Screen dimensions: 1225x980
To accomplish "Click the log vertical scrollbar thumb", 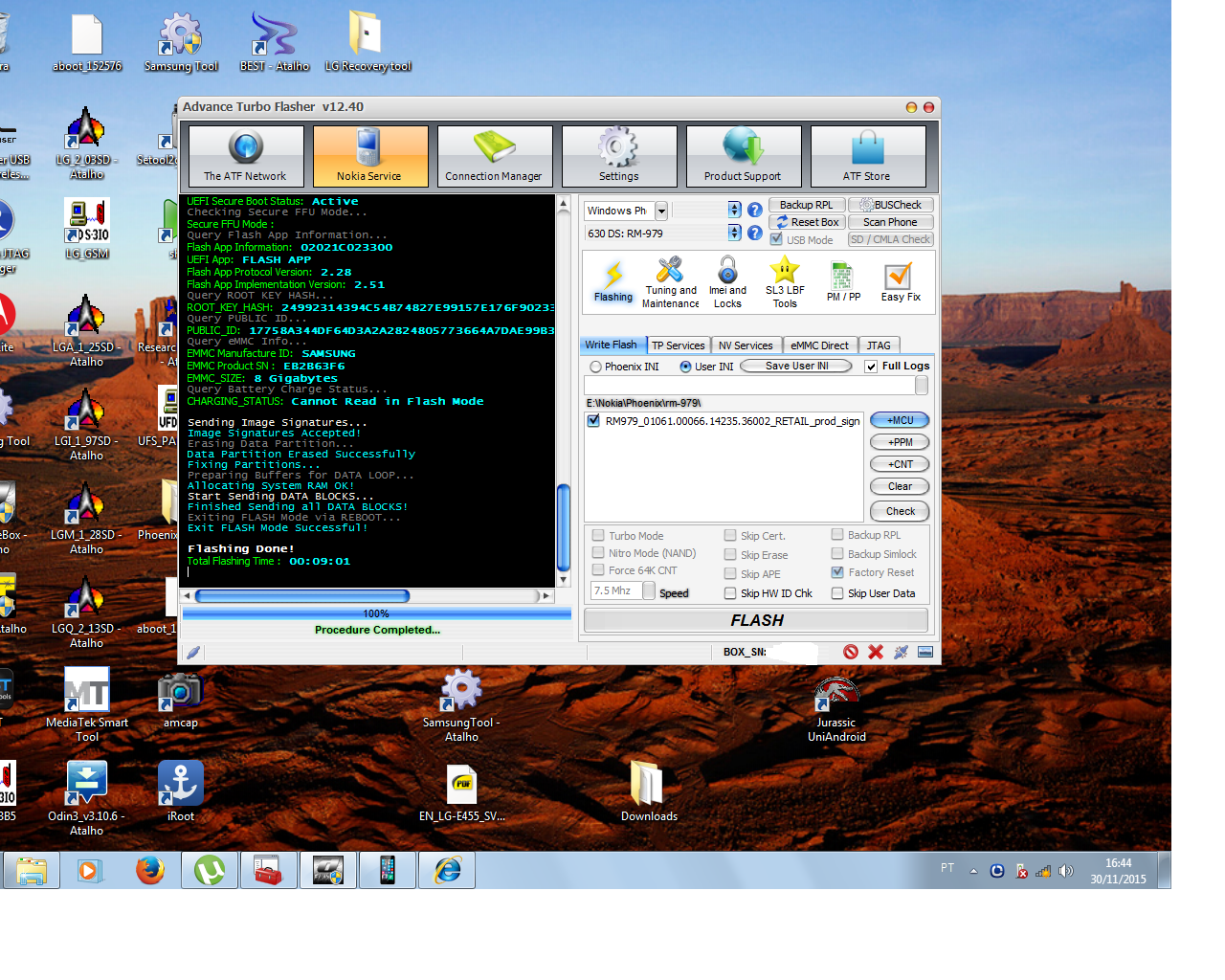I will 564,529.
